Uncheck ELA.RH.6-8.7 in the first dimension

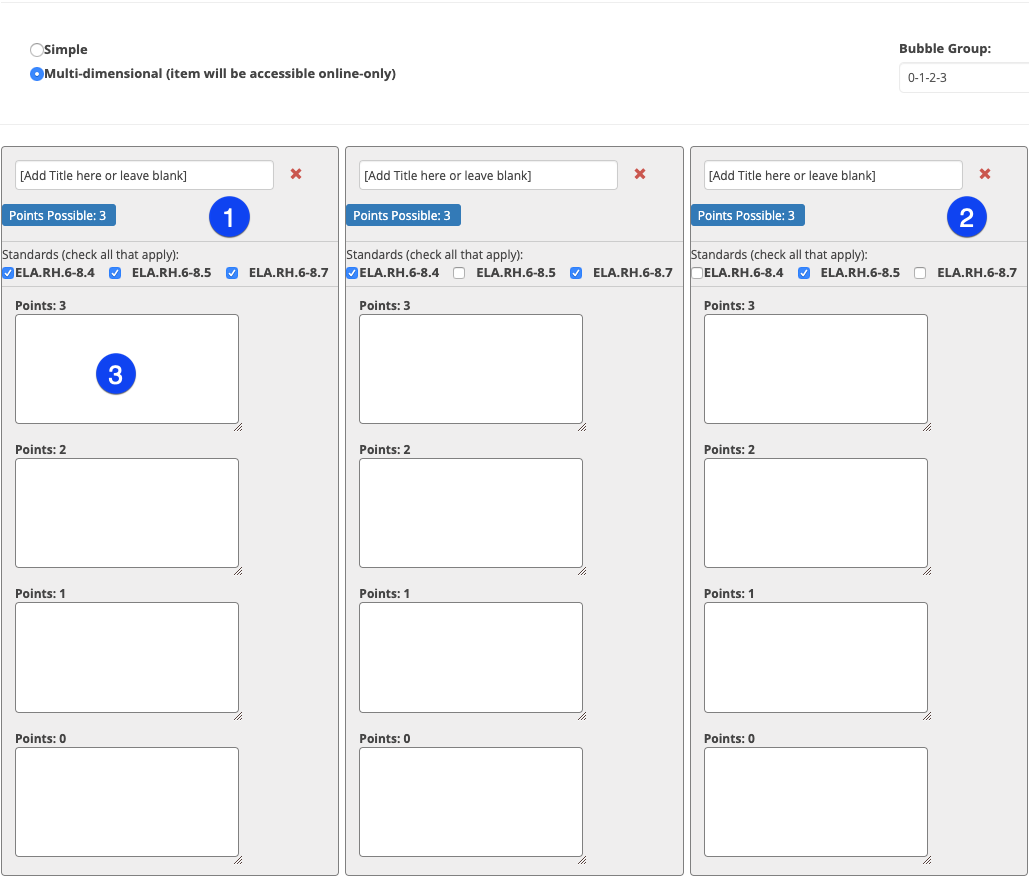pyautogui.click(x=232, y=273)
